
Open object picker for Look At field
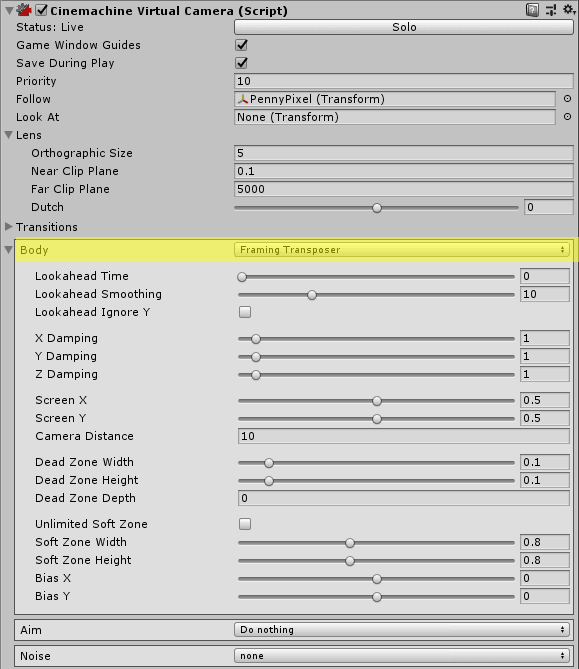tap(567, 116)
